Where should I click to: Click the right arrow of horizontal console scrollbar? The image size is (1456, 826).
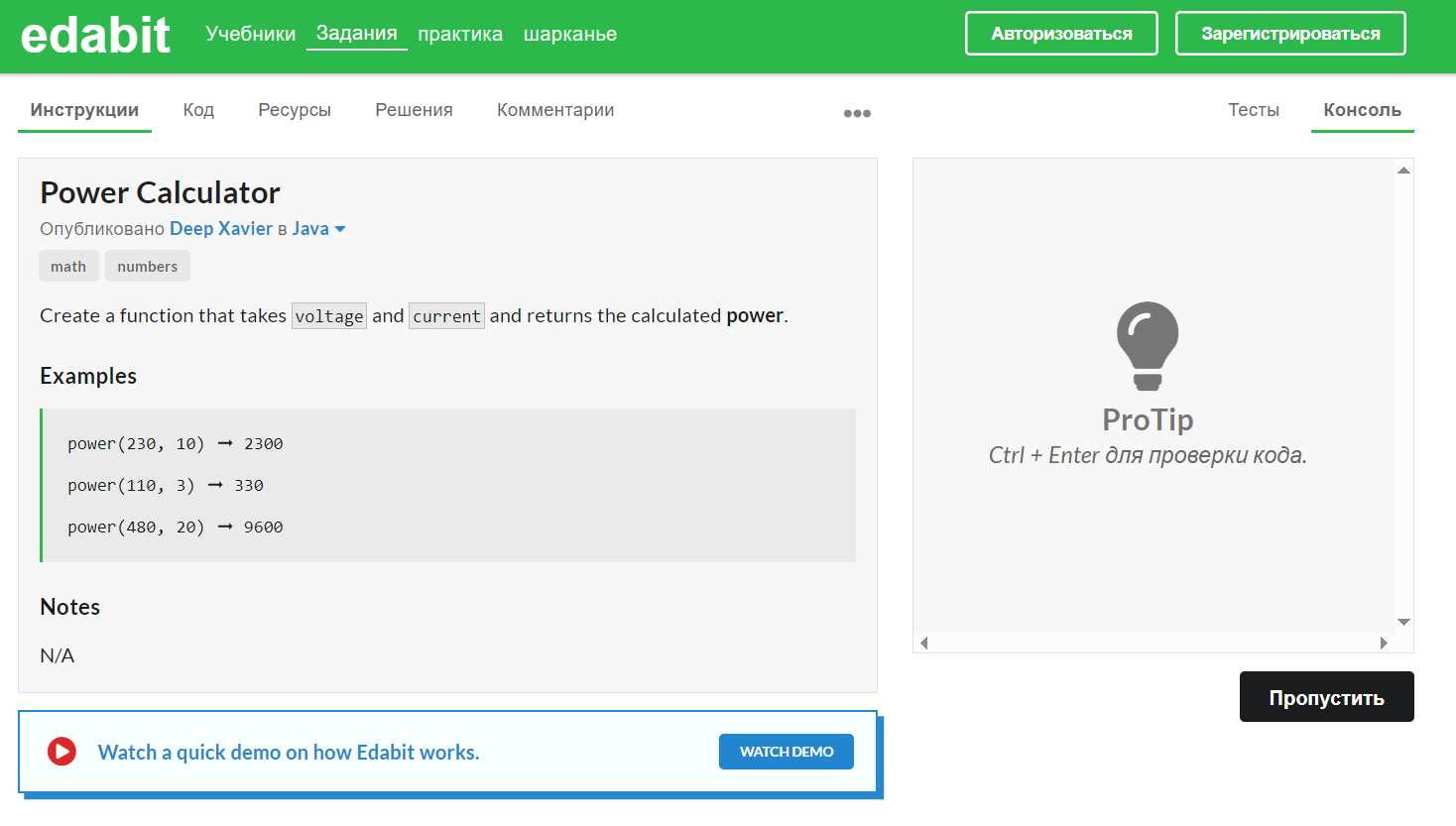tap(1386, 643)
